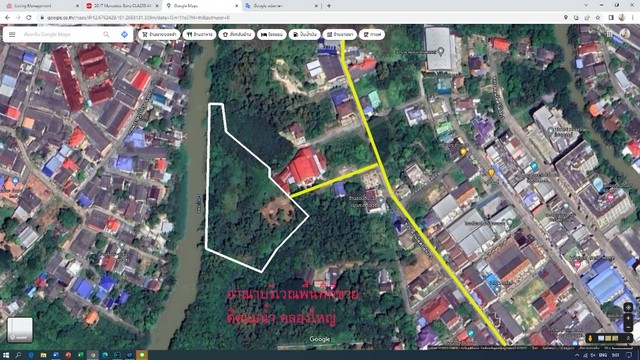
Task: Toggle the layers thumbnail at bottom left
Action: [20, 330]
